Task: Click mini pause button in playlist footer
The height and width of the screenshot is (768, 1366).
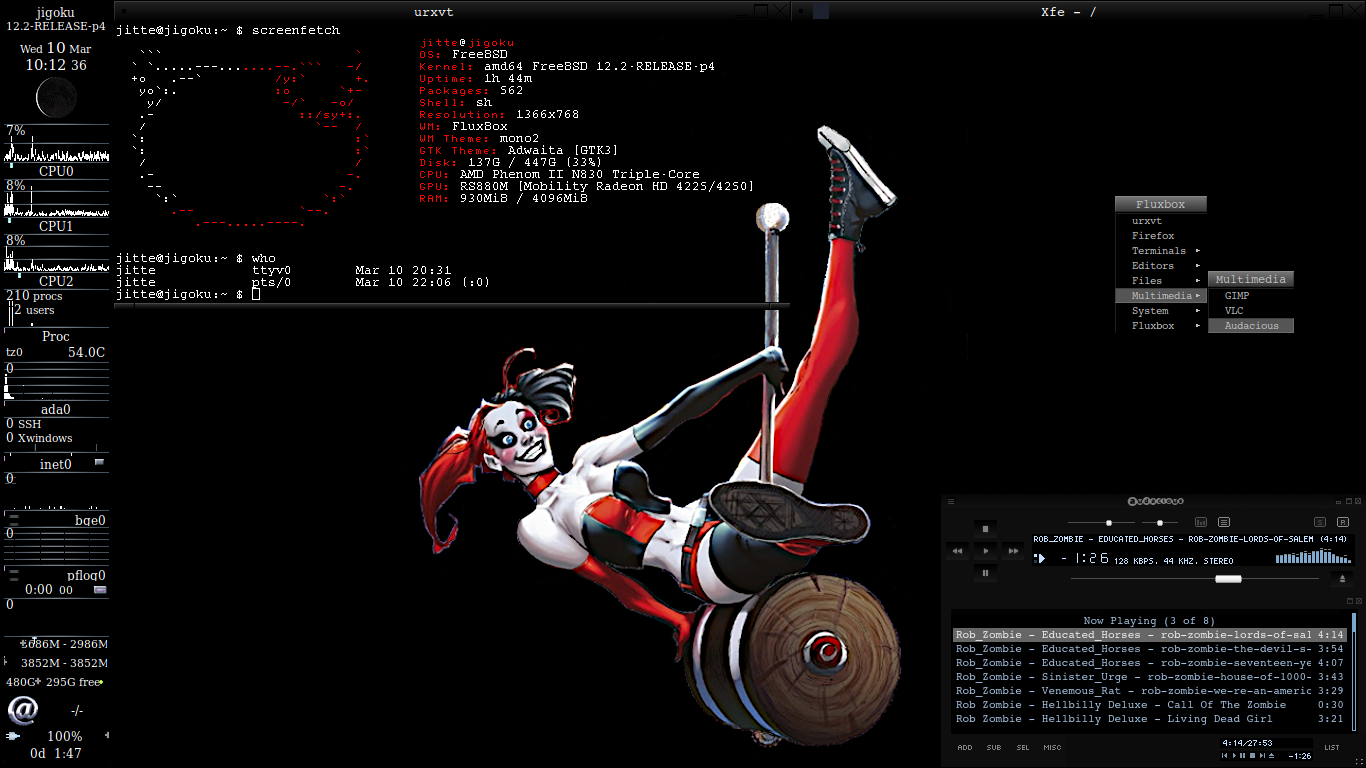Action: 1243,755
